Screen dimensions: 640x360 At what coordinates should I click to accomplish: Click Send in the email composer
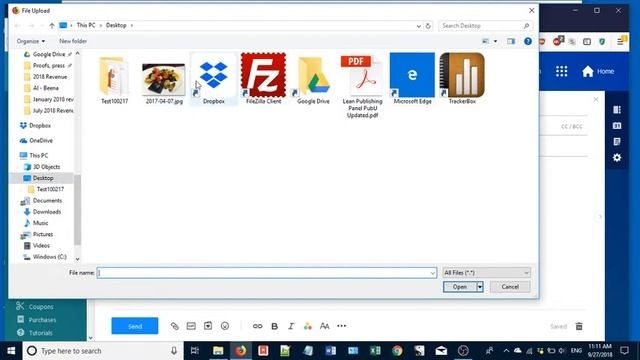[135, 326]
